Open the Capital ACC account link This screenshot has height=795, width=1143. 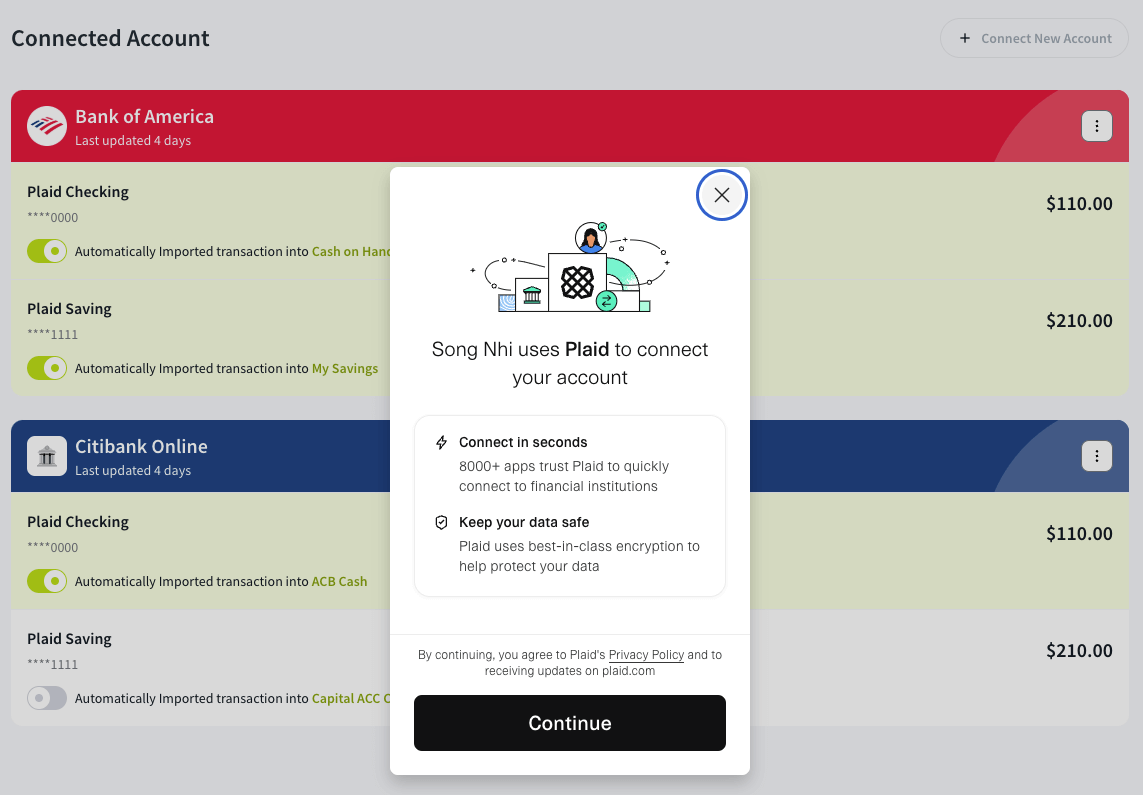click(351, 698)
